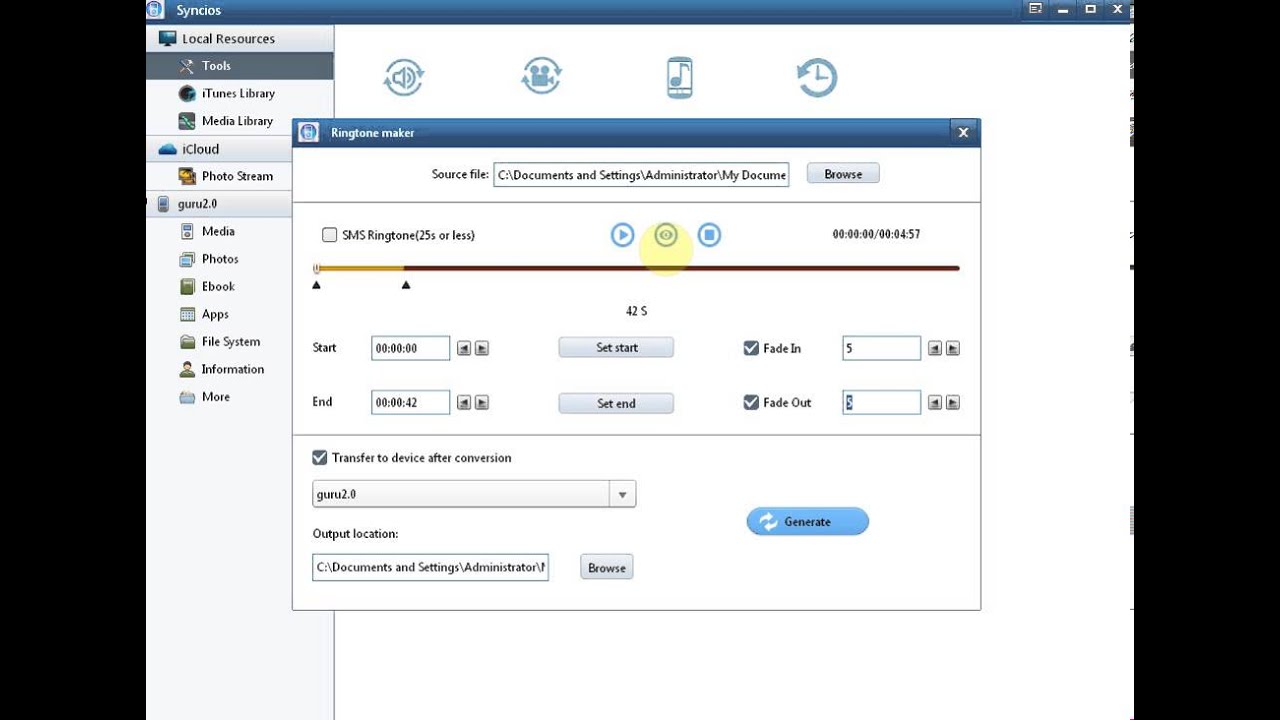Decrease the Start time stepper

tap(463, 348)
